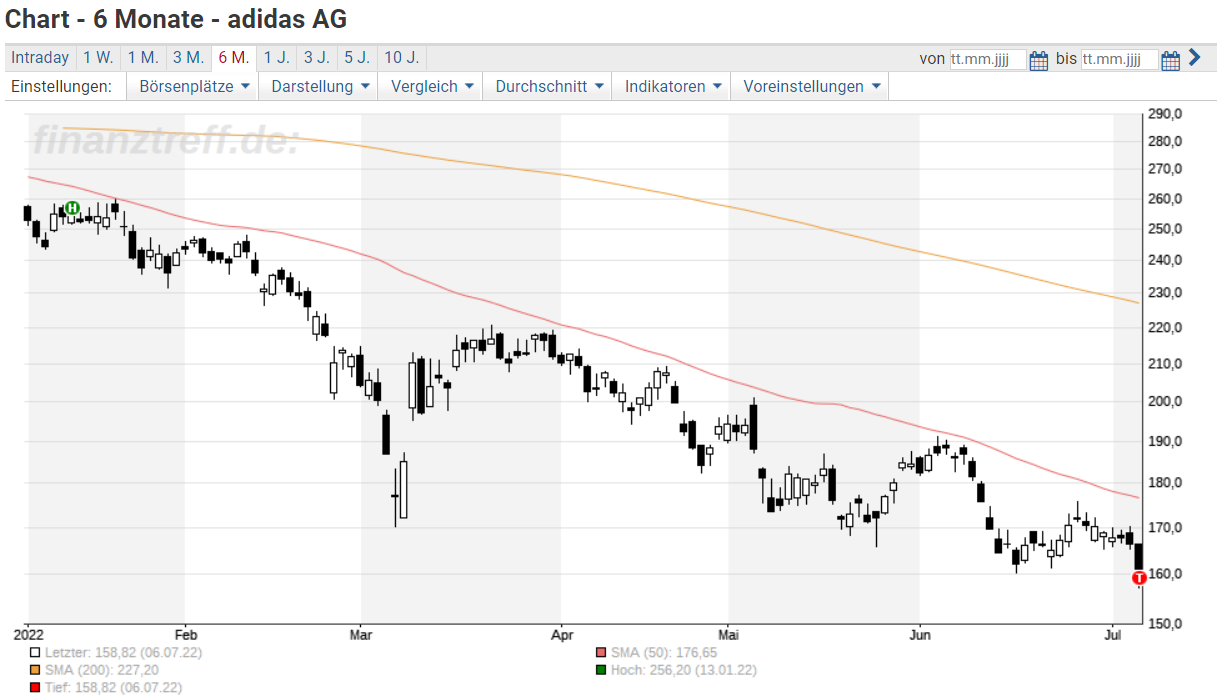The image size is (1223, 699).
Task: Expand the Darstellung dropdown menu
Action: click(x=320, y=87)
